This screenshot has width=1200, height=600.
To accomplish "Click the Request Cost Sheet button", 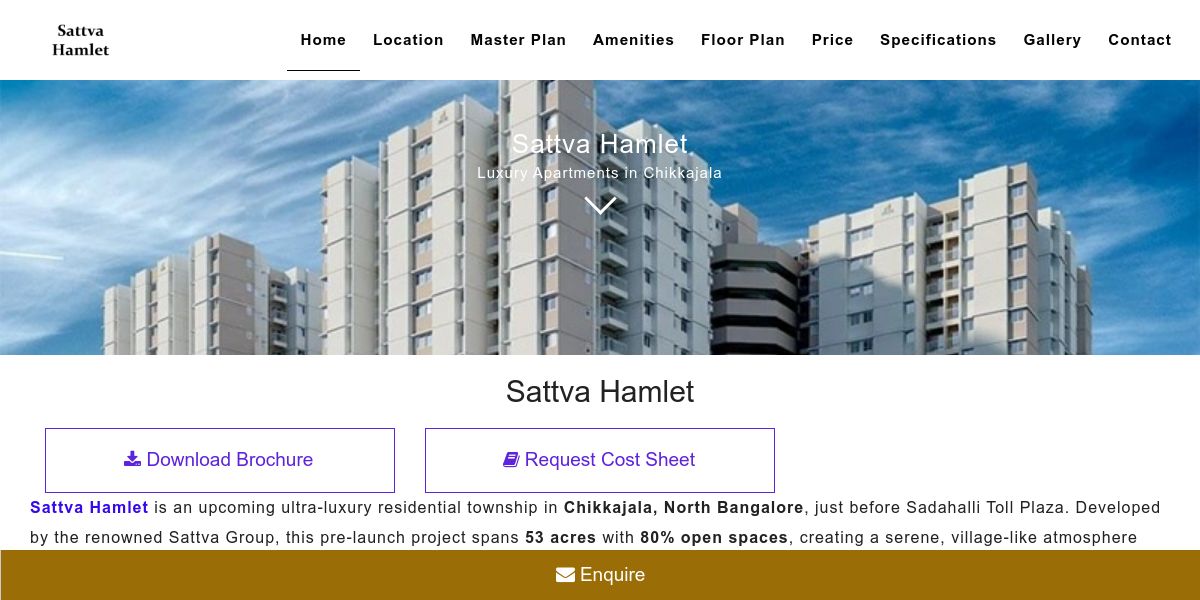I will coord(600,460).
